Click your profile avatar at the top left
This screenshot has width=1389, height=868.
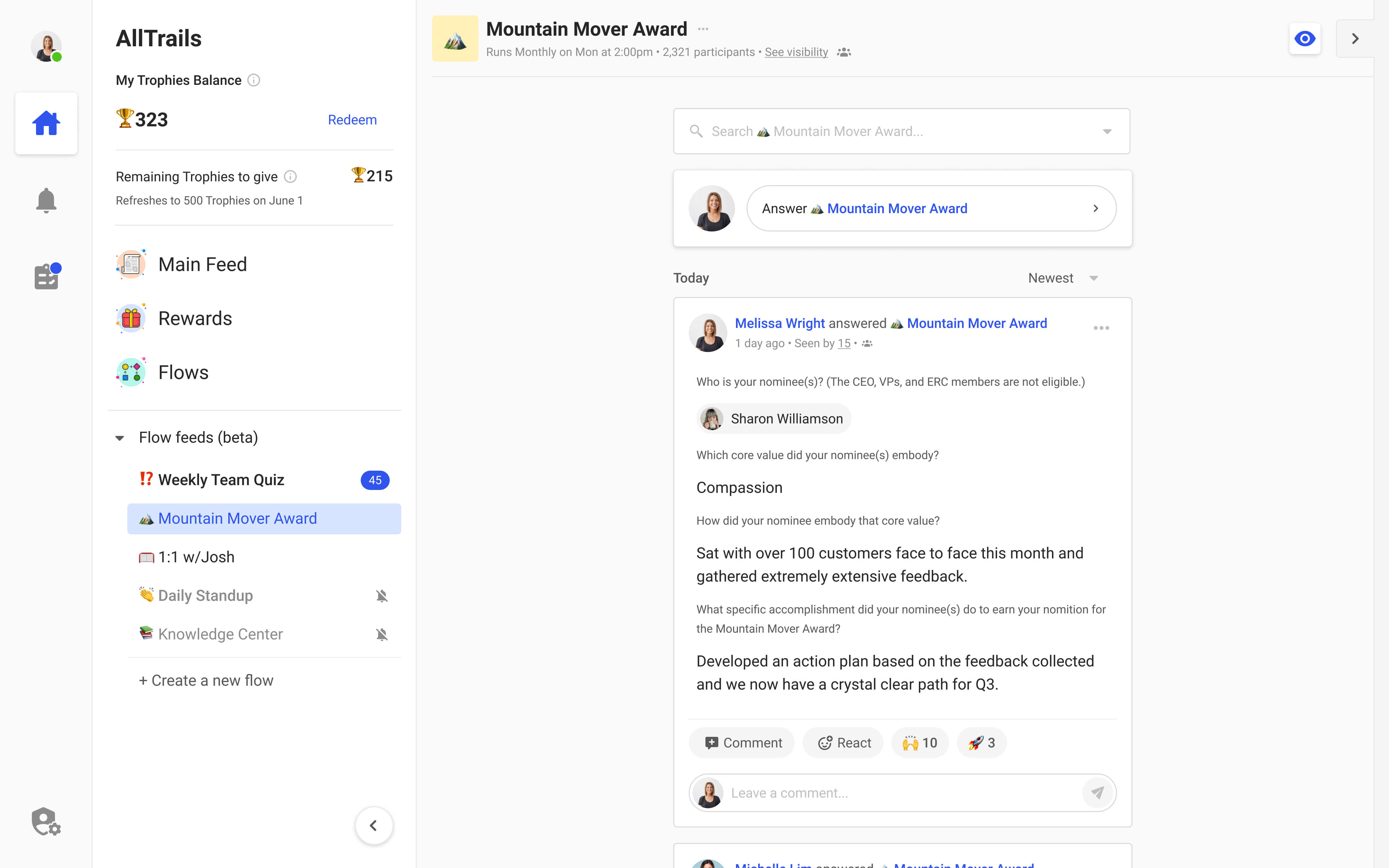point(46,47)
